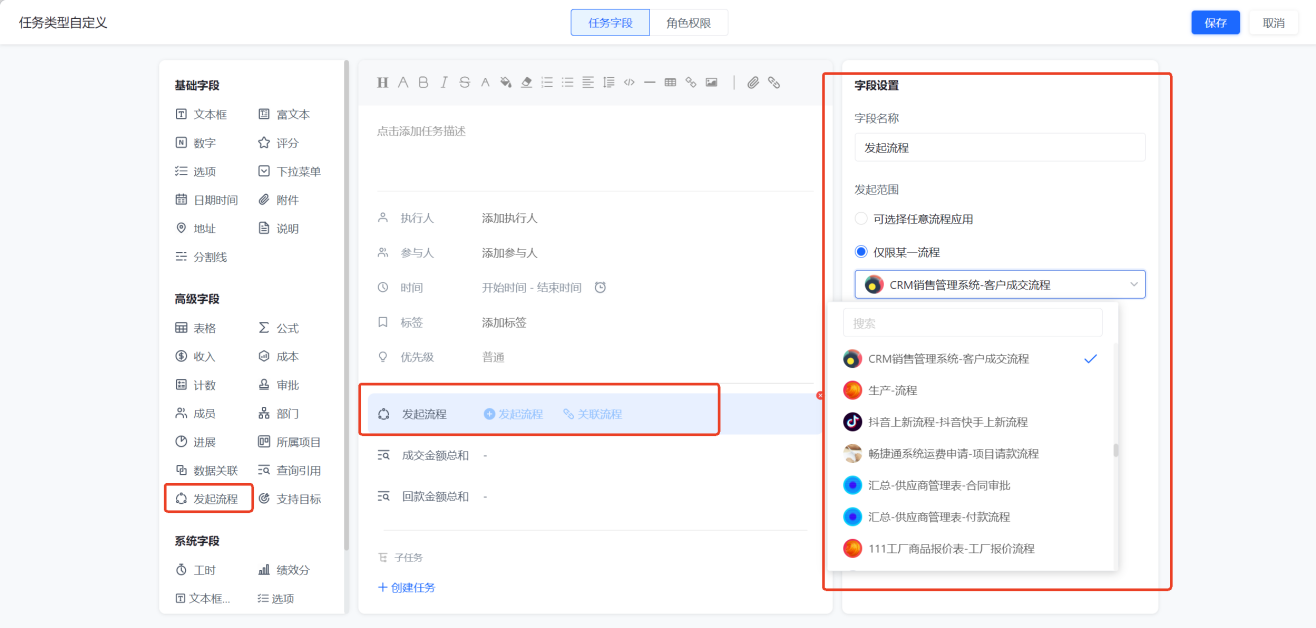Add the 日期时间 field
This screenshot has width=1316, height=628.
206,200
